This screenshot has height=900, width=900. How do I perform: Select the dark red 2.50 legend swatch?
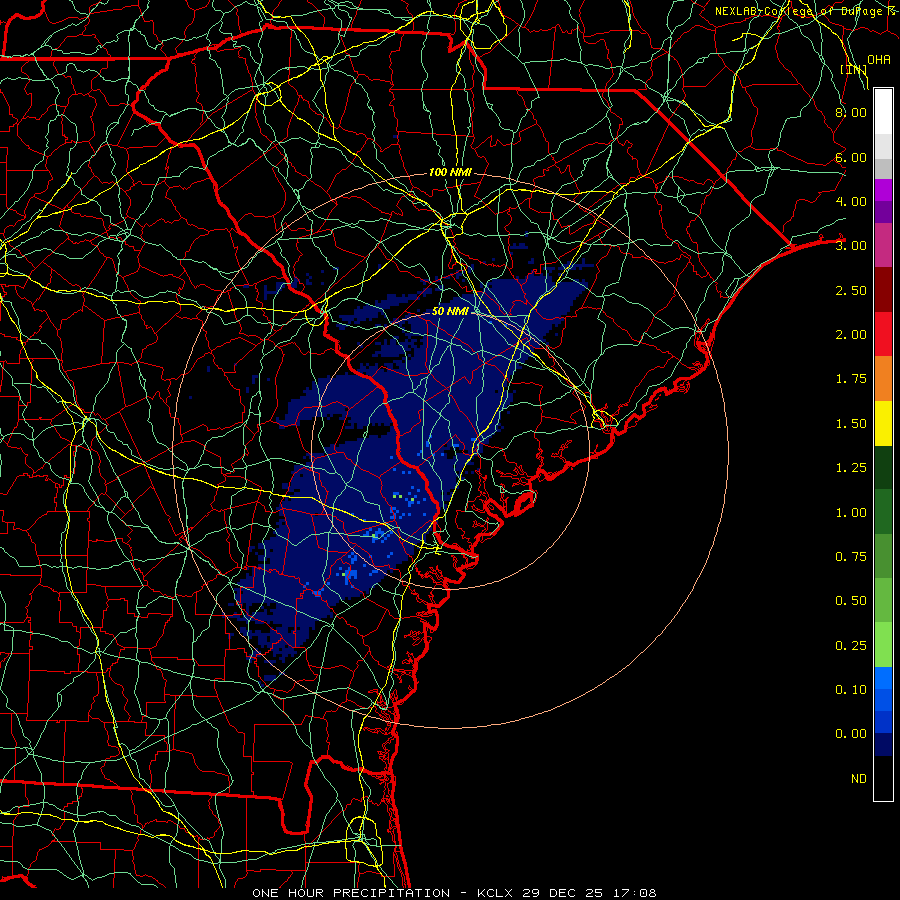pyautogui.click(x=883, y=290)
